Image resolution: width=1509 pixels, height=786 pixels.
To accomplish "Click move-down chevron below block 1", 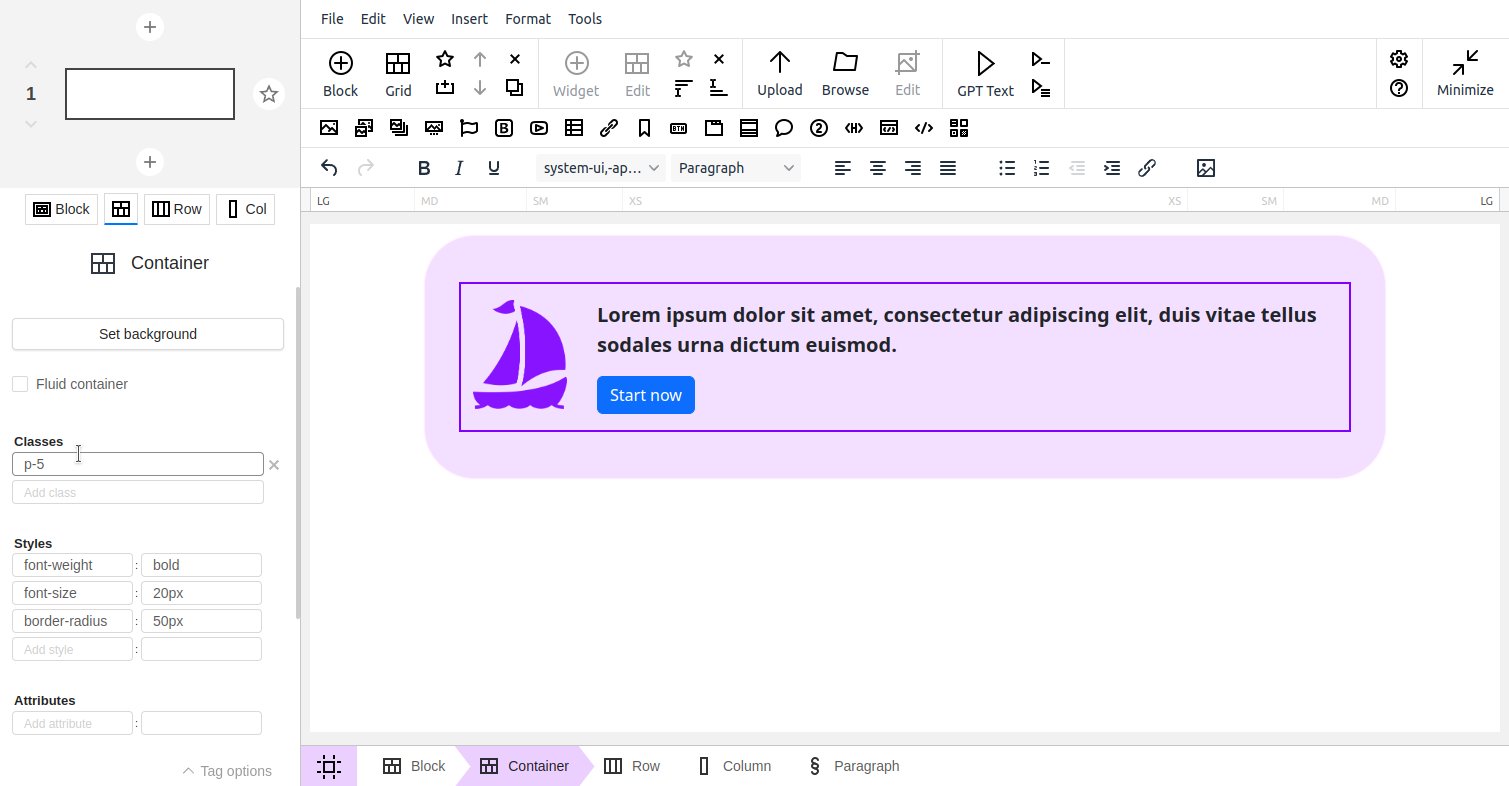I will pyautogui.click(x=31, y=124).
